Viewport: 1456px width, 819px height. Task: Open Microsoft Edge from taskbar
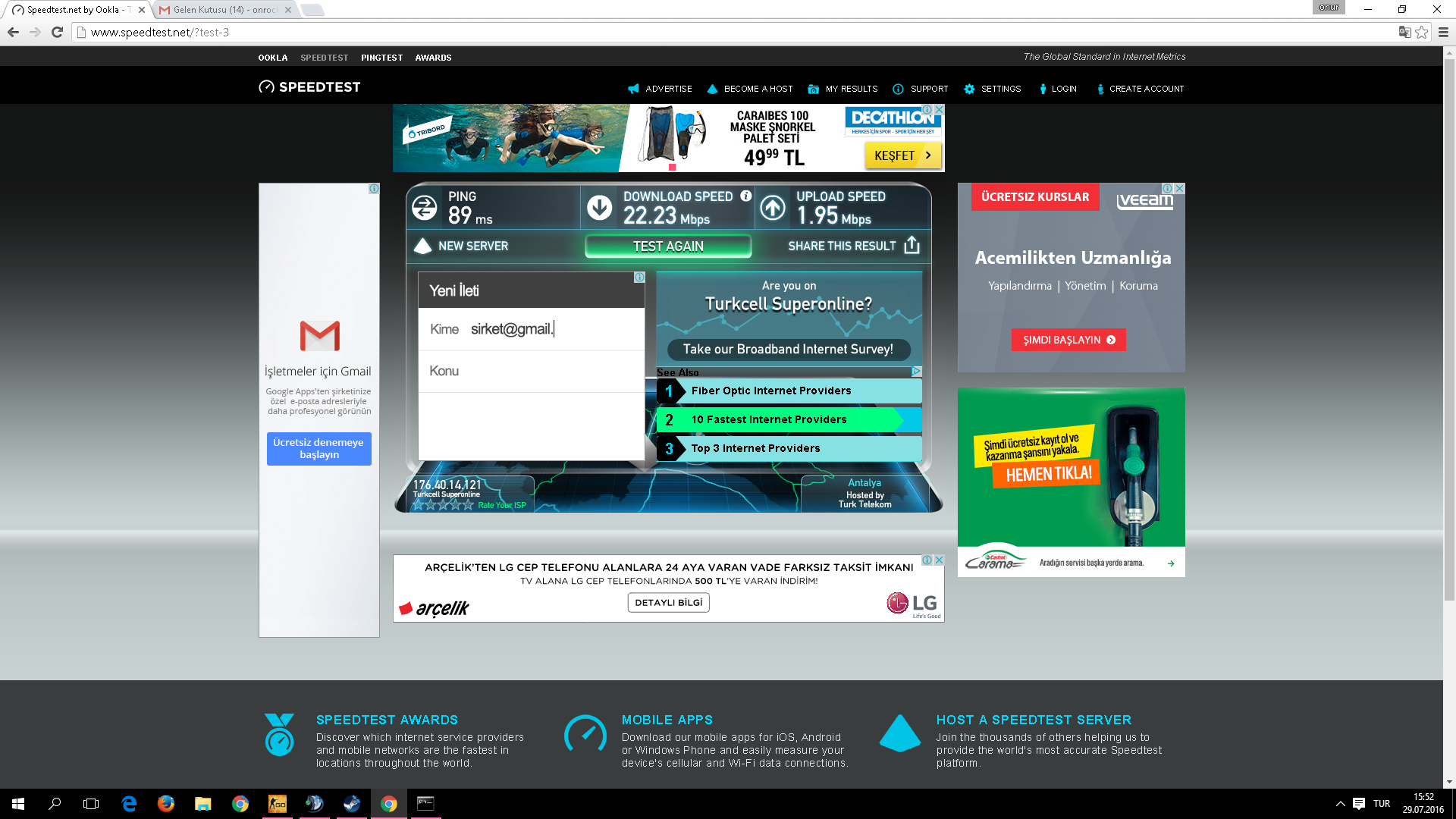[x=129, y=804]
